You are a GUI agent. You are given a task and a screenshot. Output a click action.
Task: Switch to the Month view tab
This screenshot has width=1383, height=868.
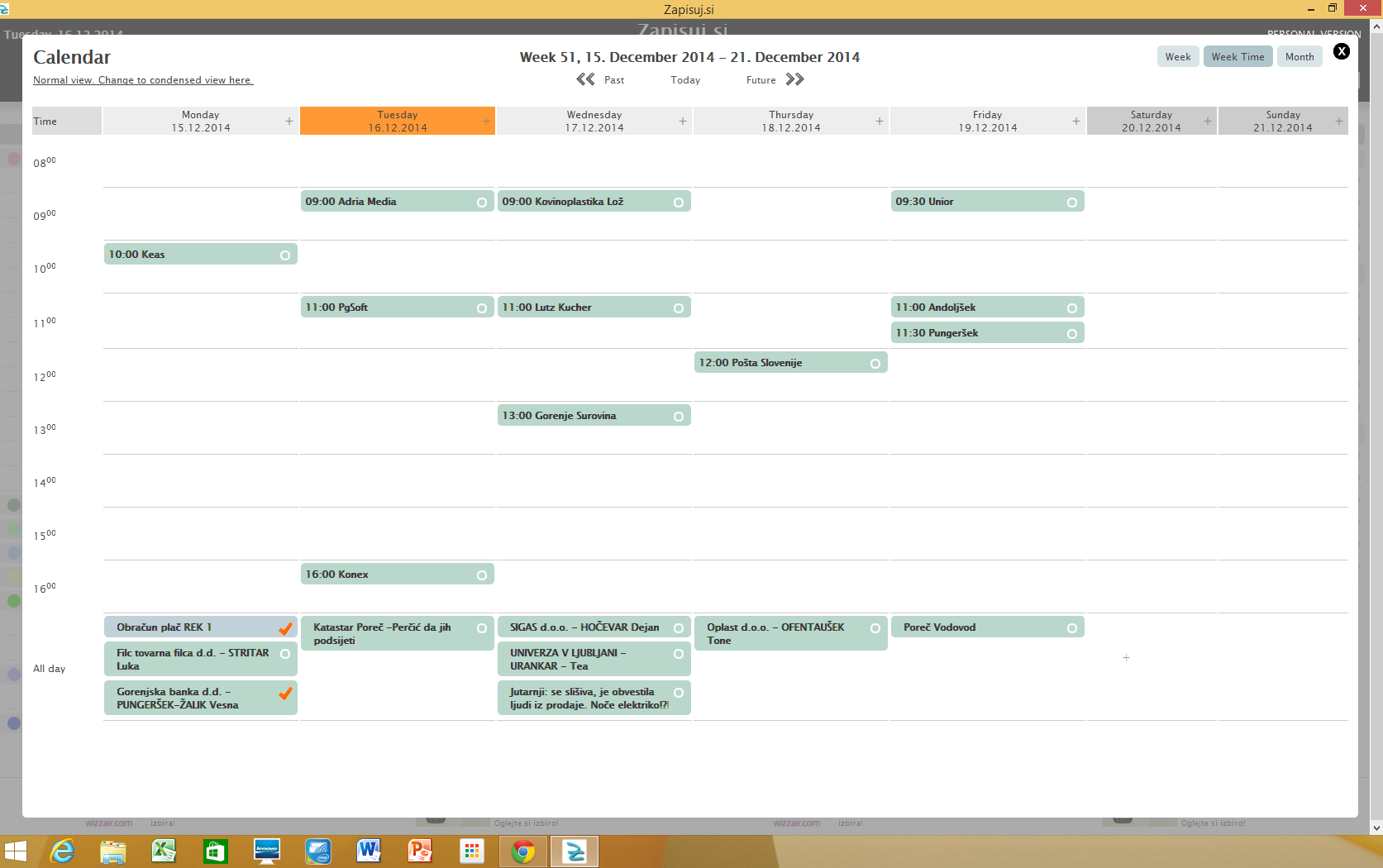pos(1300,56)
